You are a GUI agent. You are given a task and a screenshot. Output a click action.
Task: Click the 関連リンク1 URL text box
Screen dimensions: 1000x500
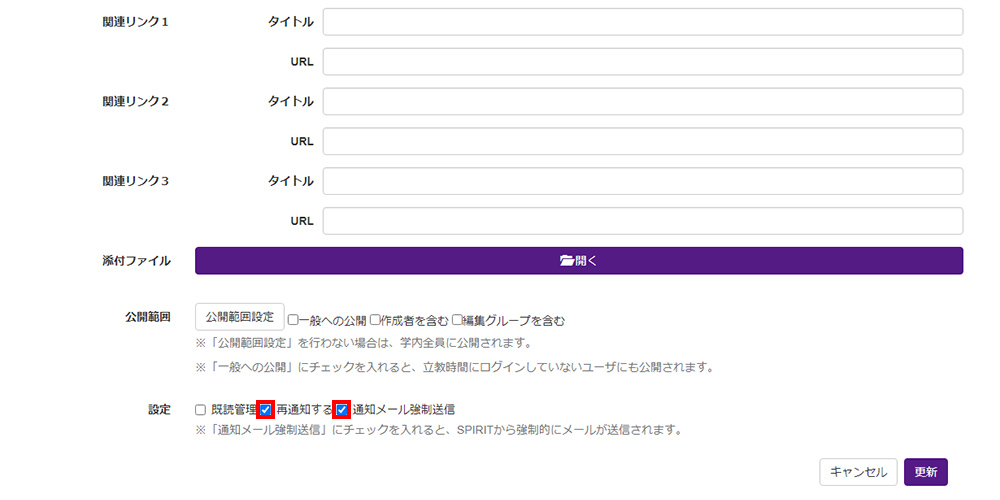[642, 62]
